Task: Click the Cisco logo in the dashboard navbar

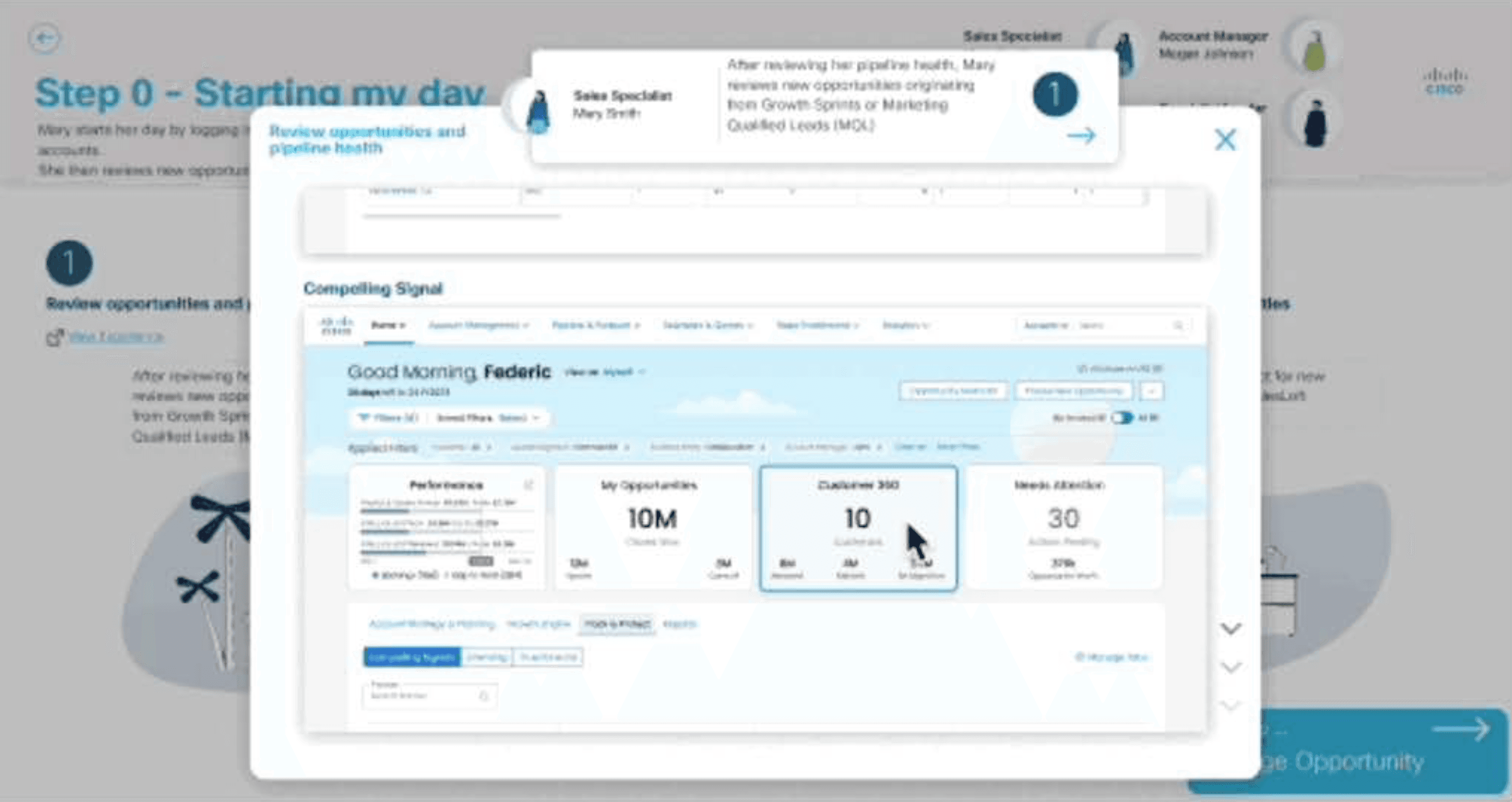Action: [x=336, y=325]
